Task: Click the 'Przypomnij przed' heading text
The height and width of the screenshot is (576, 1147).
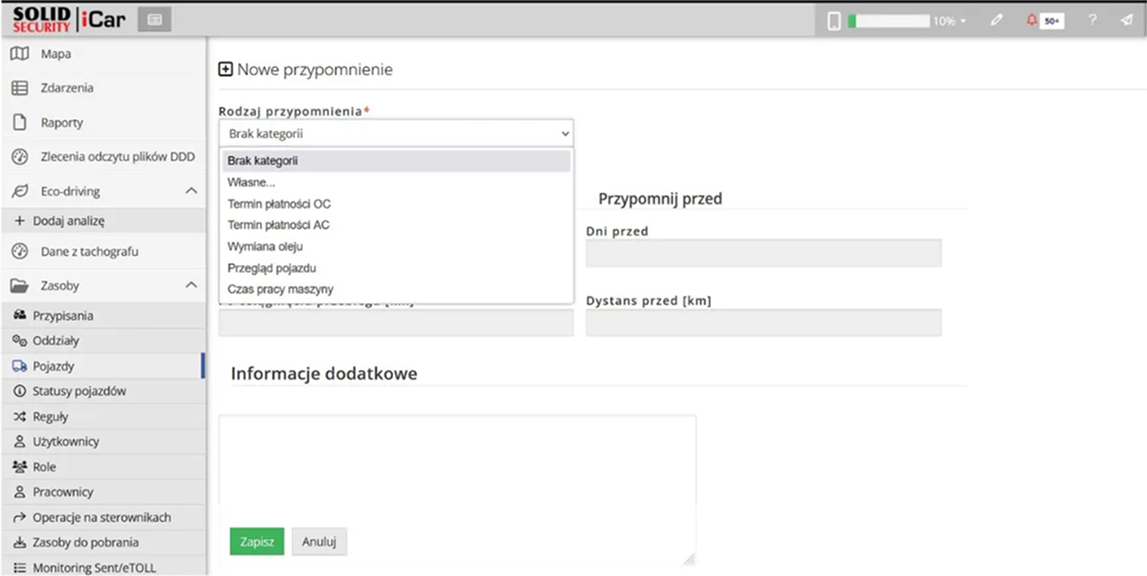Action: click(x=660, y=198)
